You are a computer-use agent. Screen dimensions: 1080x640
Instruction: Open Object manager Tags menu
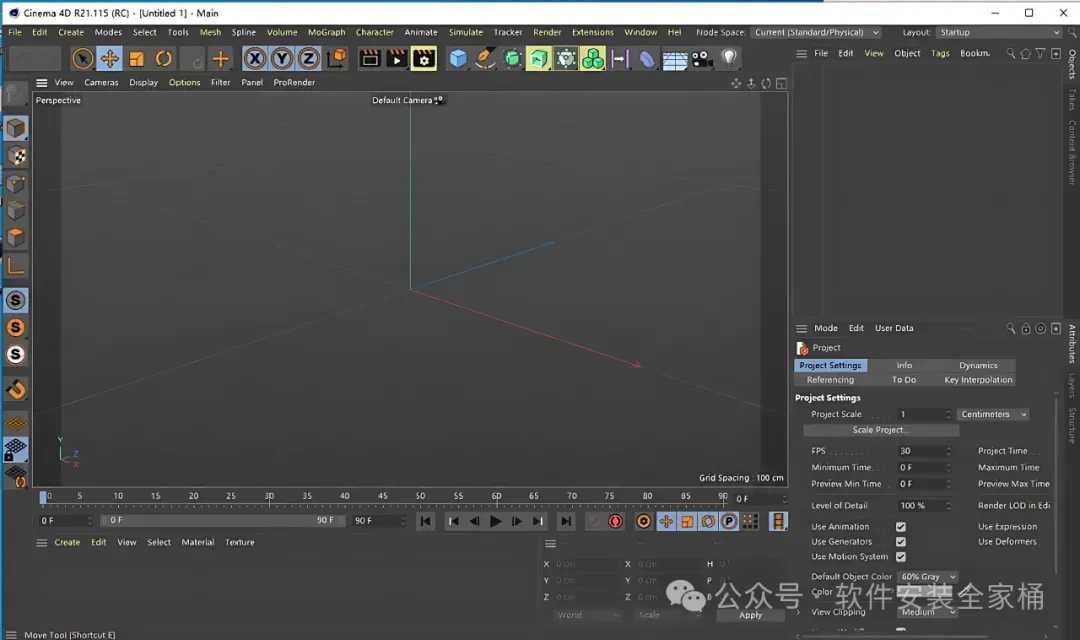click(x=940, y=53)
